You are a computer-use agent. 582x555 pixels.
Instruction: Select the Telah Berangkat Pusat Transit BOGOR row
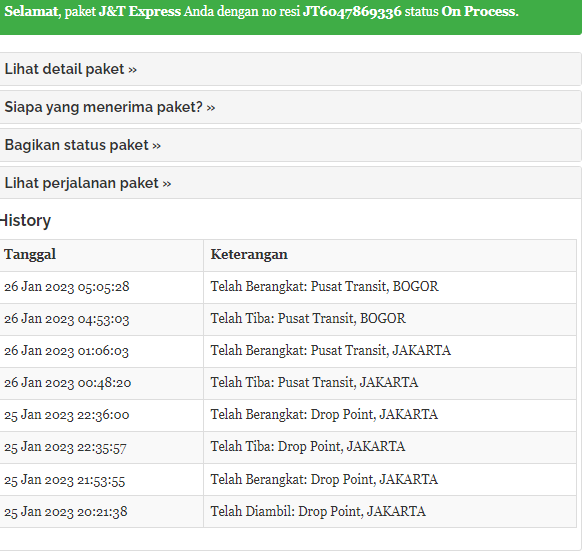288,287
